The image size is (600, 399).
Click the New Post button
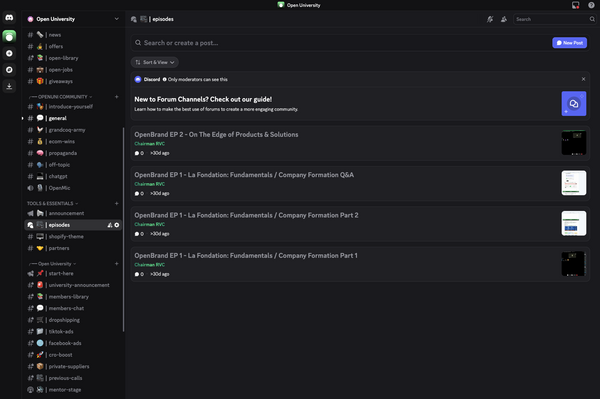click(569, 43)
